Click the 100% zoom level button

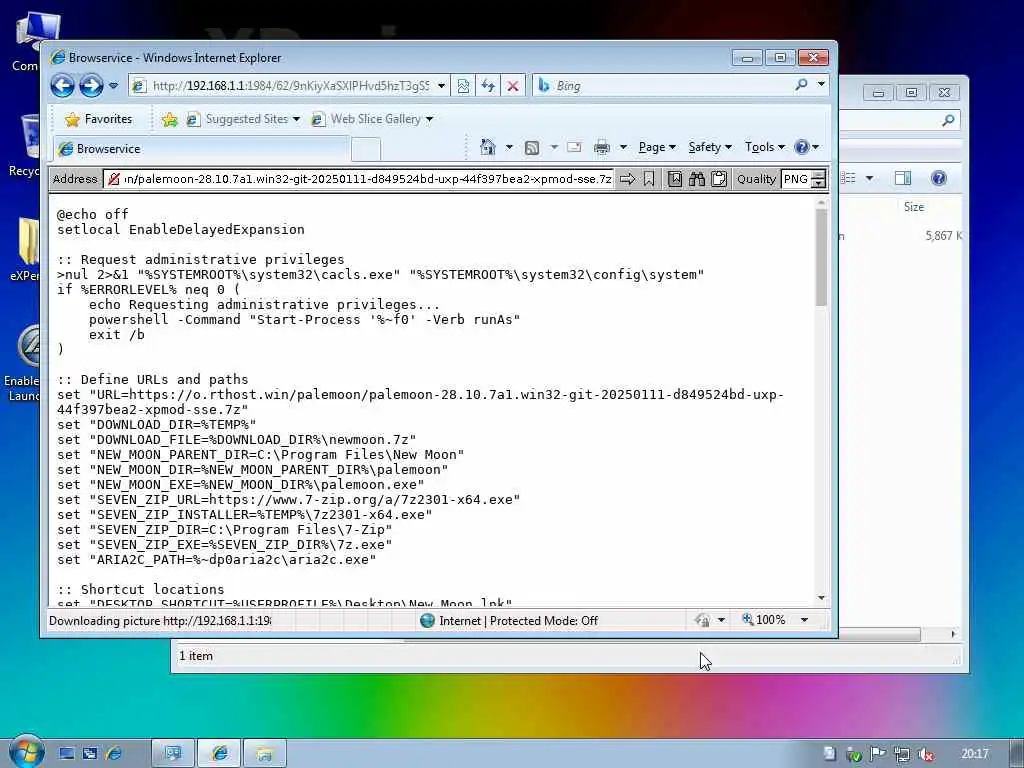click(x=763, y=619)
